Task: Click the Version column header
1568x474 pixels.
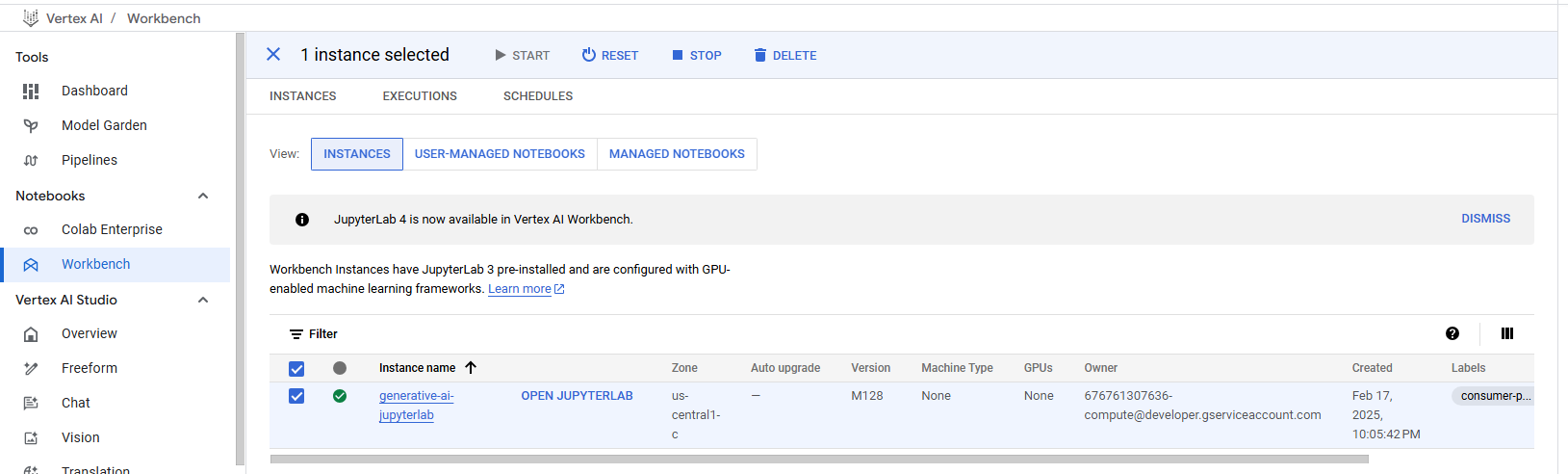Action: tap(870, 368)
